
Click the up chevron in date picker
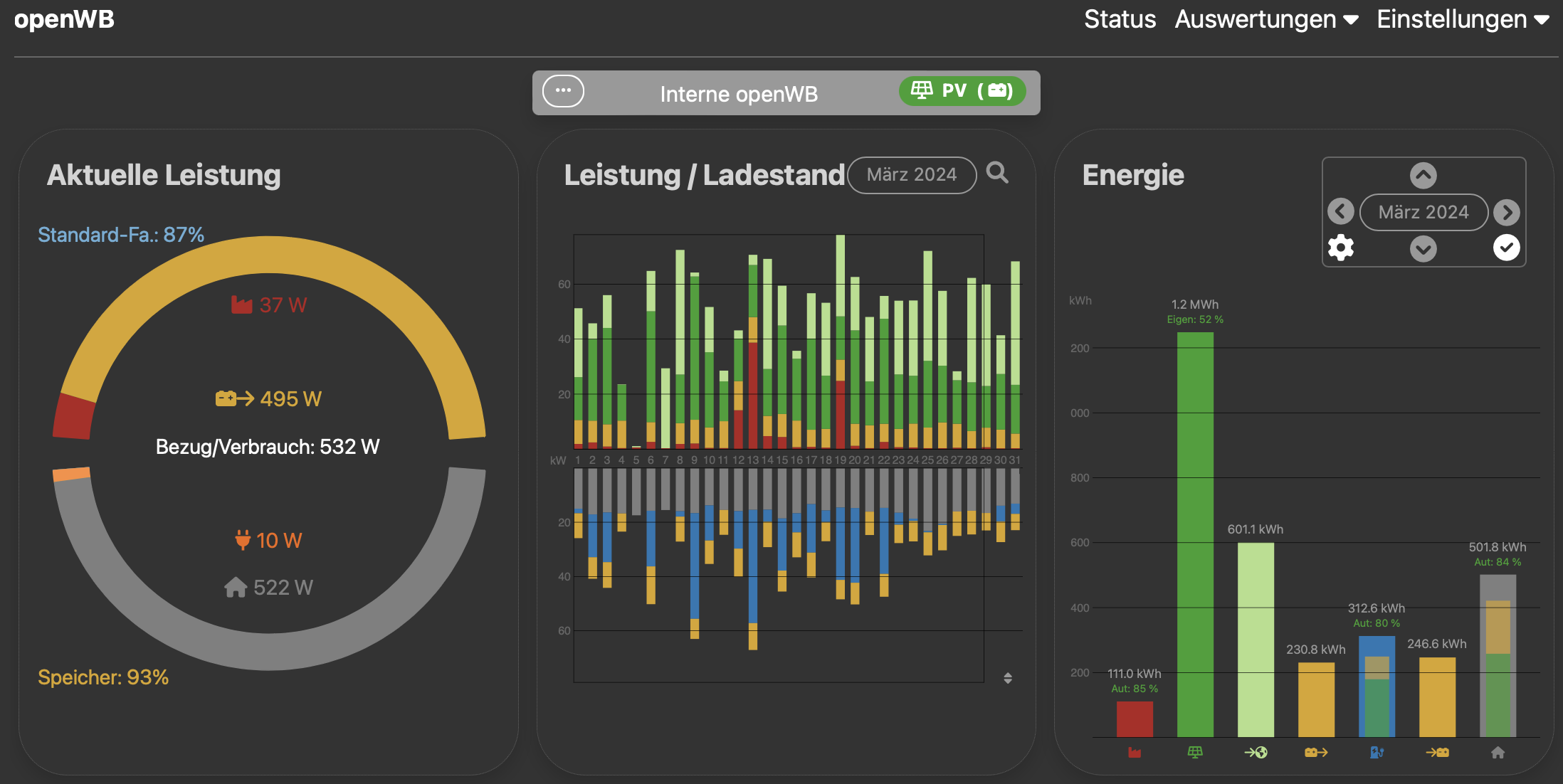(1423, 175)
